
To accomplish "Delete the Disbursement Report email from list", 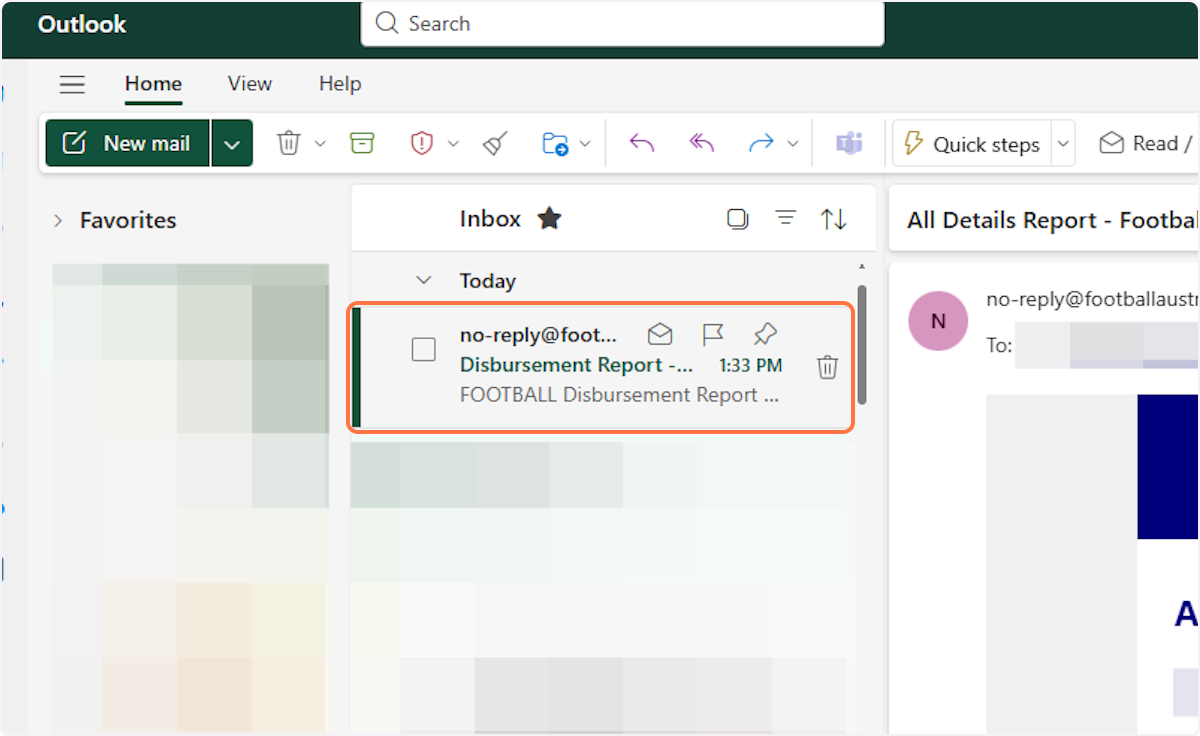I will tap(827, 367).
